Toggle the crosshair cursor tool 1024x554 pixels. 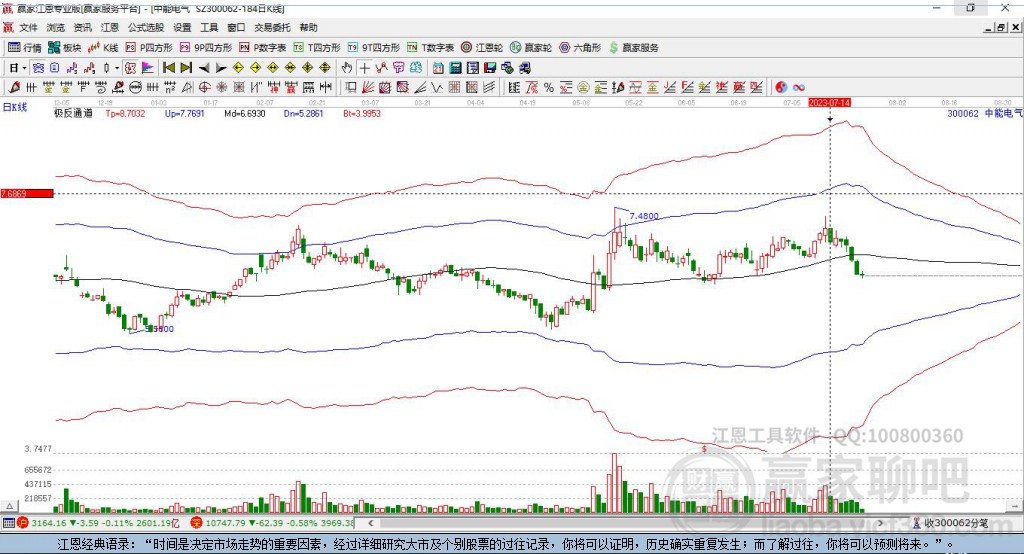(x=364, y=68)
